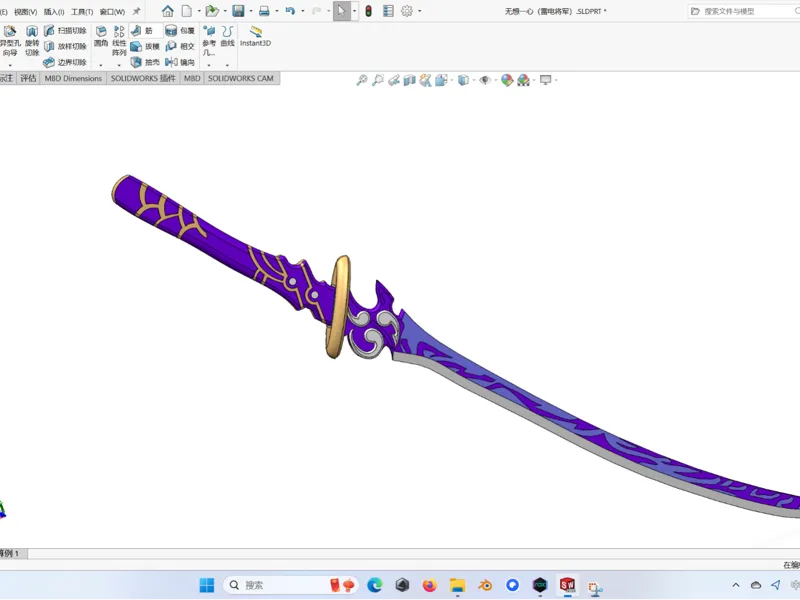
Task: Click Zoom to Fit magnifier icon
Action: tap(362, 80)
